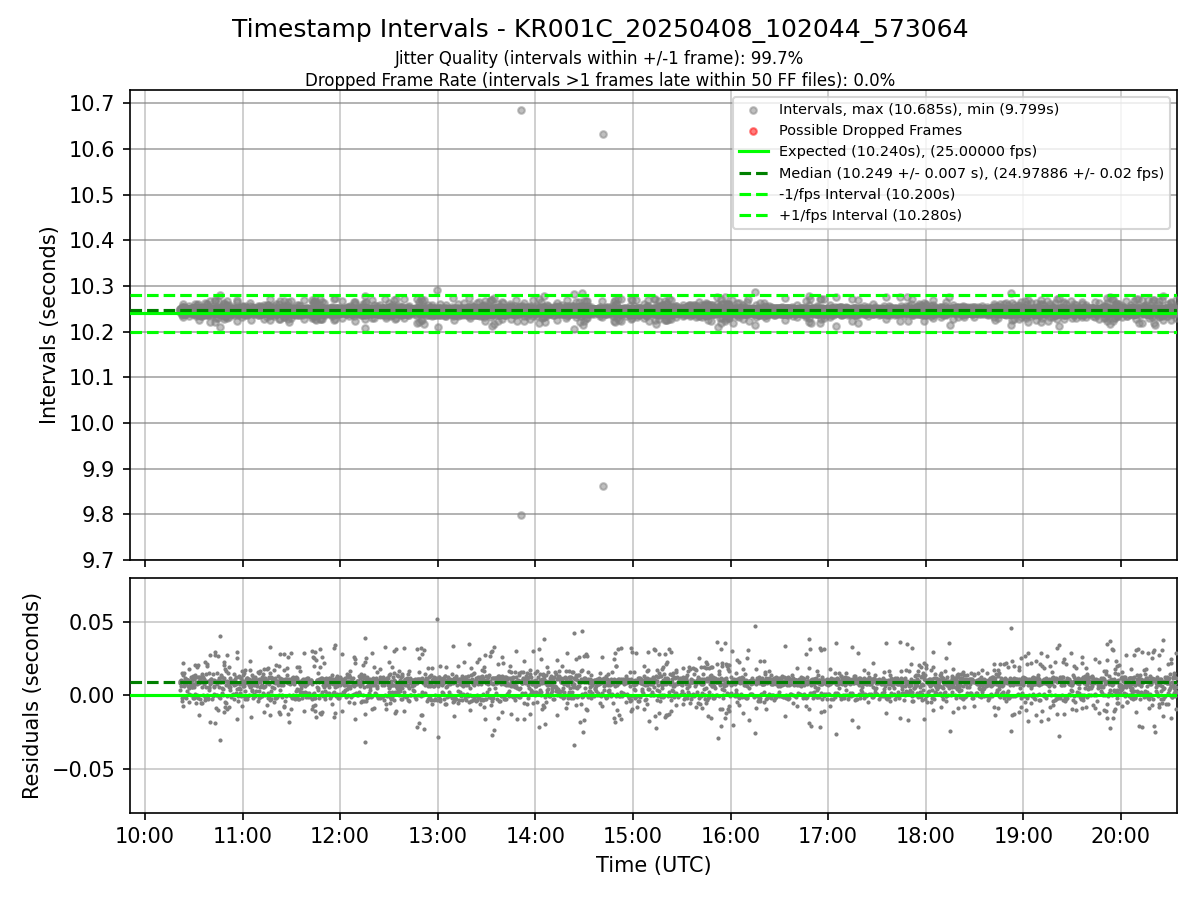Screen dimensions: 1200x900
Task: Click the solid green line sample beside 'Expected'
Action: 754,152
